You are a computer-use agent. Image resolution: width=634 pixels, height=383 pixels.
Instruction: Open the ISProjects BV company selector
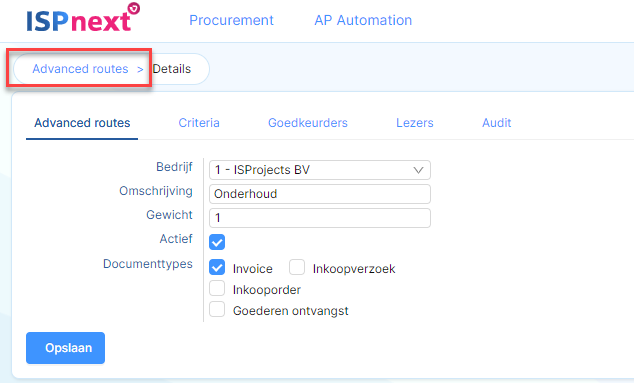tap(320, 170)
